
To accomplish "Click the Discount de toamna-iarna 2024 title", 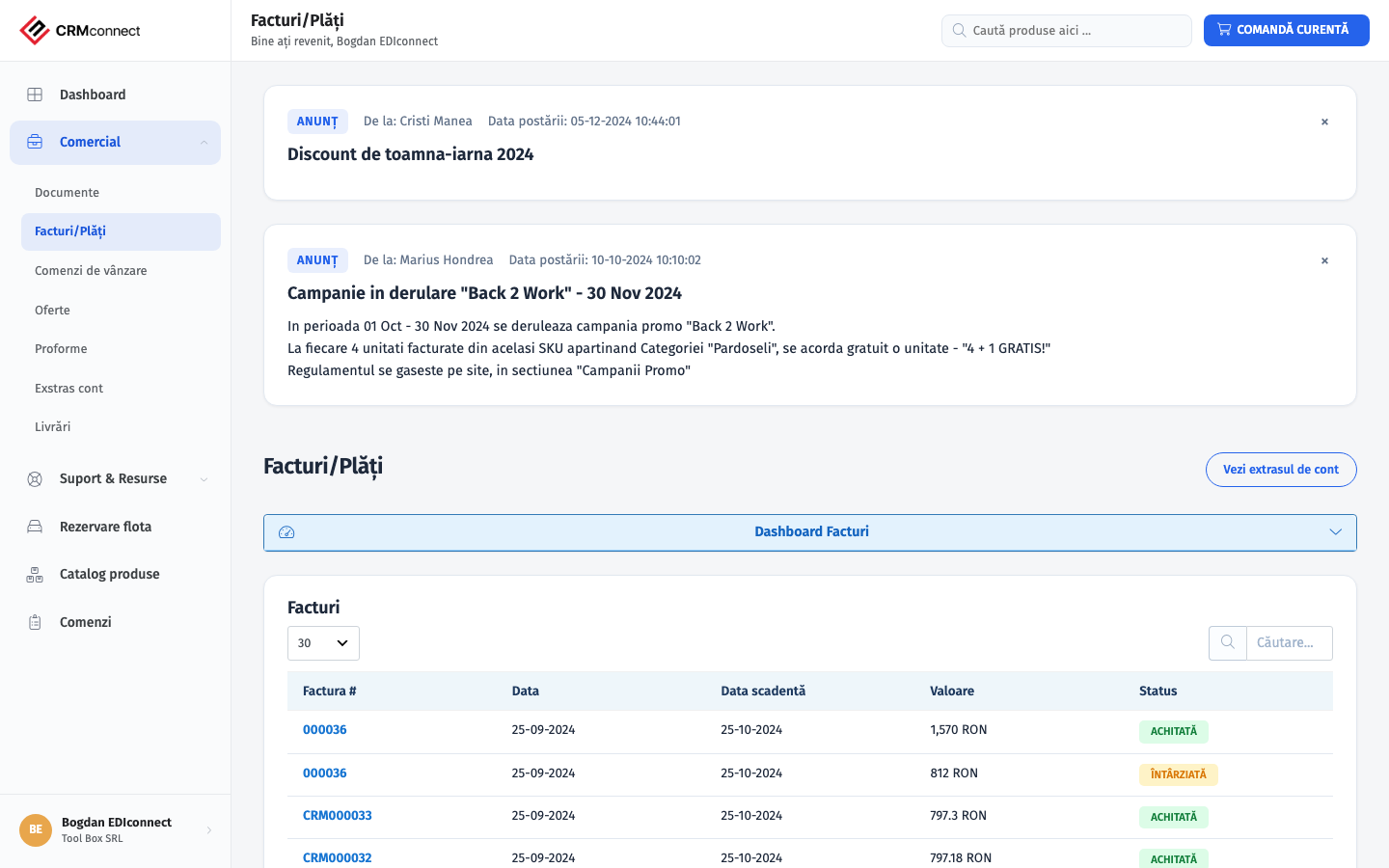I will 411,154.
